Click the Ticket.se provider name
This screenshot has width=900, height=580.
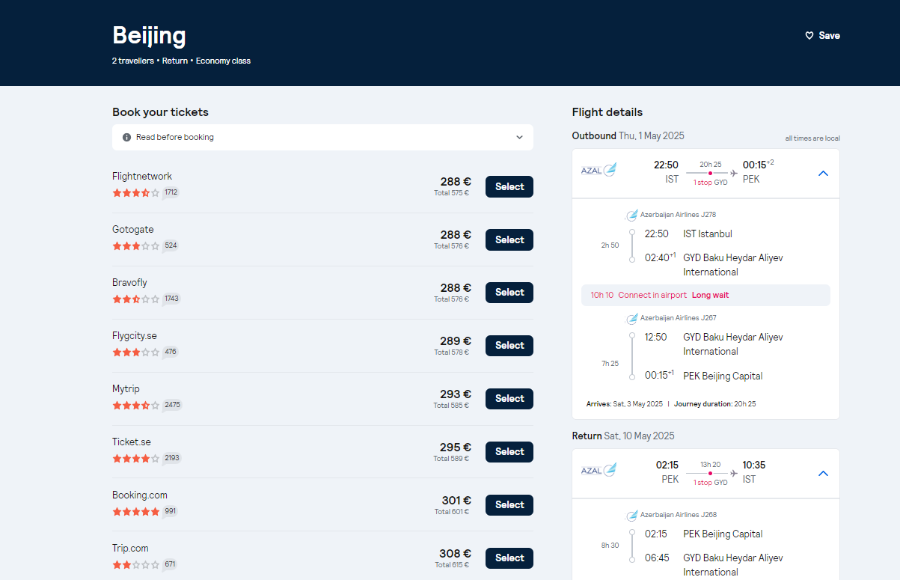(131, 442)
